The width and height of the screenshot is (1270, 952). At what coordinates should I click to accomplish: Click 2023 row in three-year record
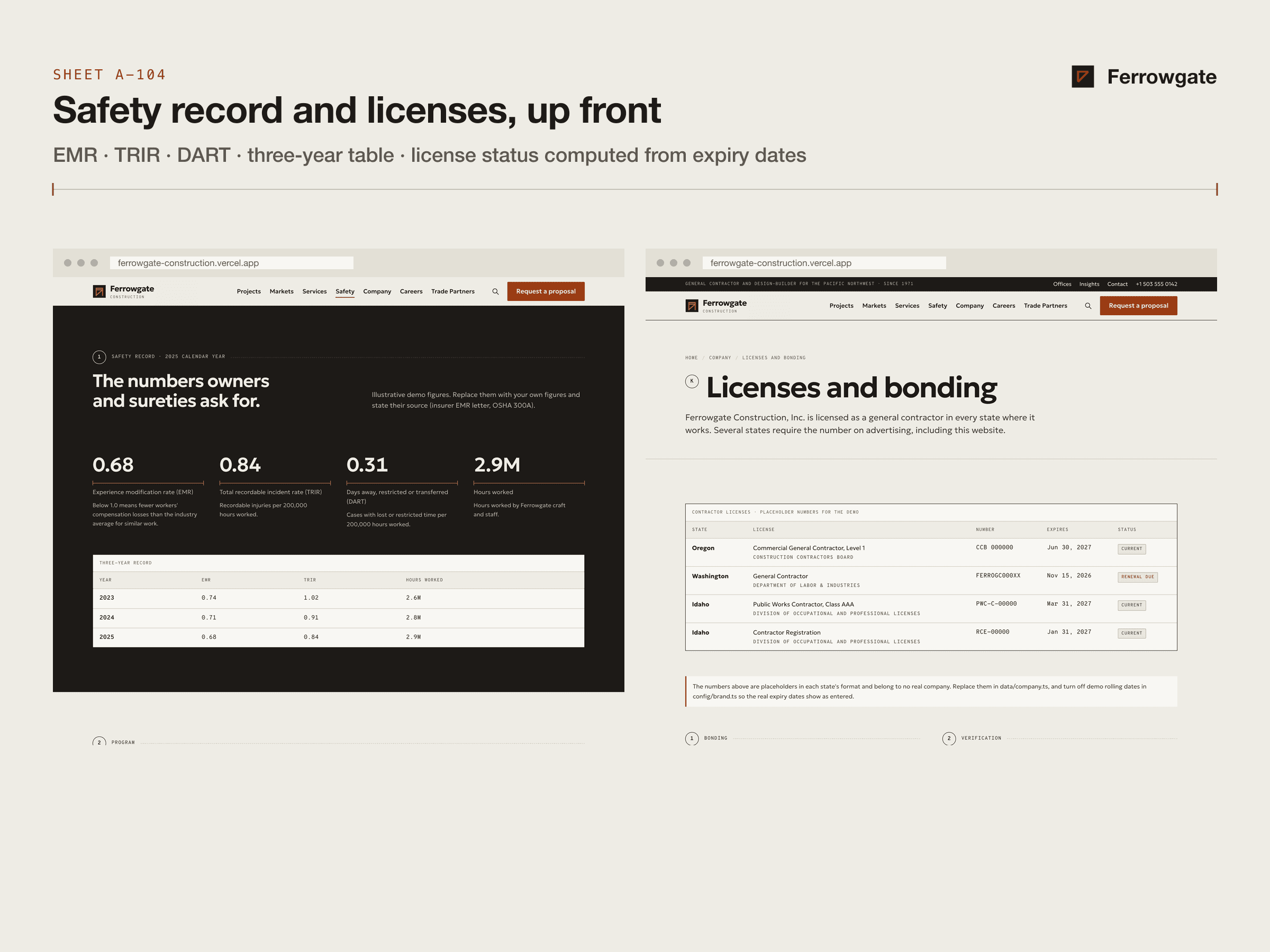[339, 598]
